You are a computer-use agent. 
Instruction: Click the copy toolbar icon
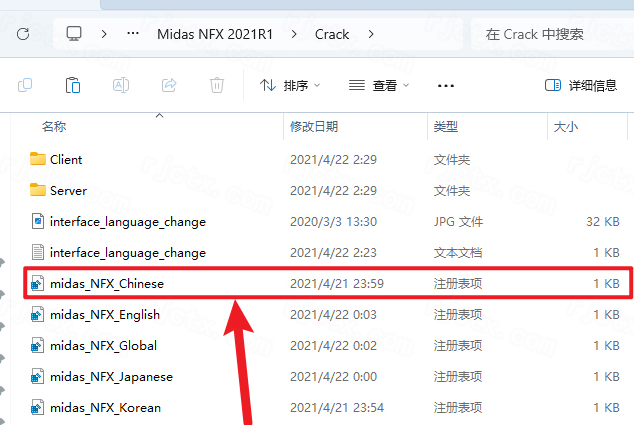click(x=25, y=85)
